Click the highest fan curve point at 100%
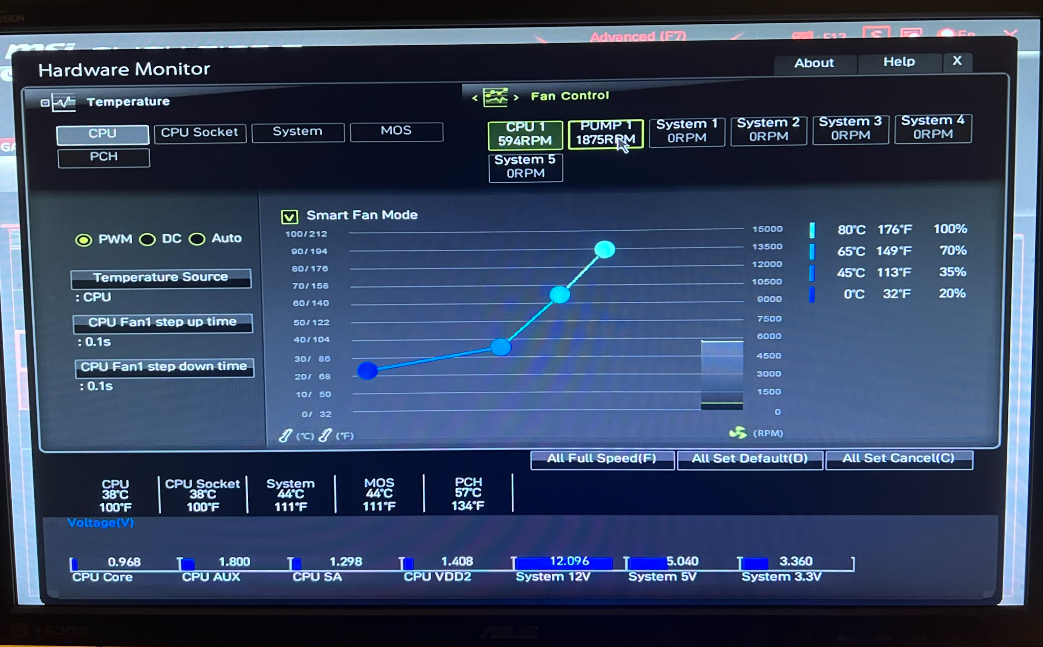1043x647 pixels. [605, 249]
